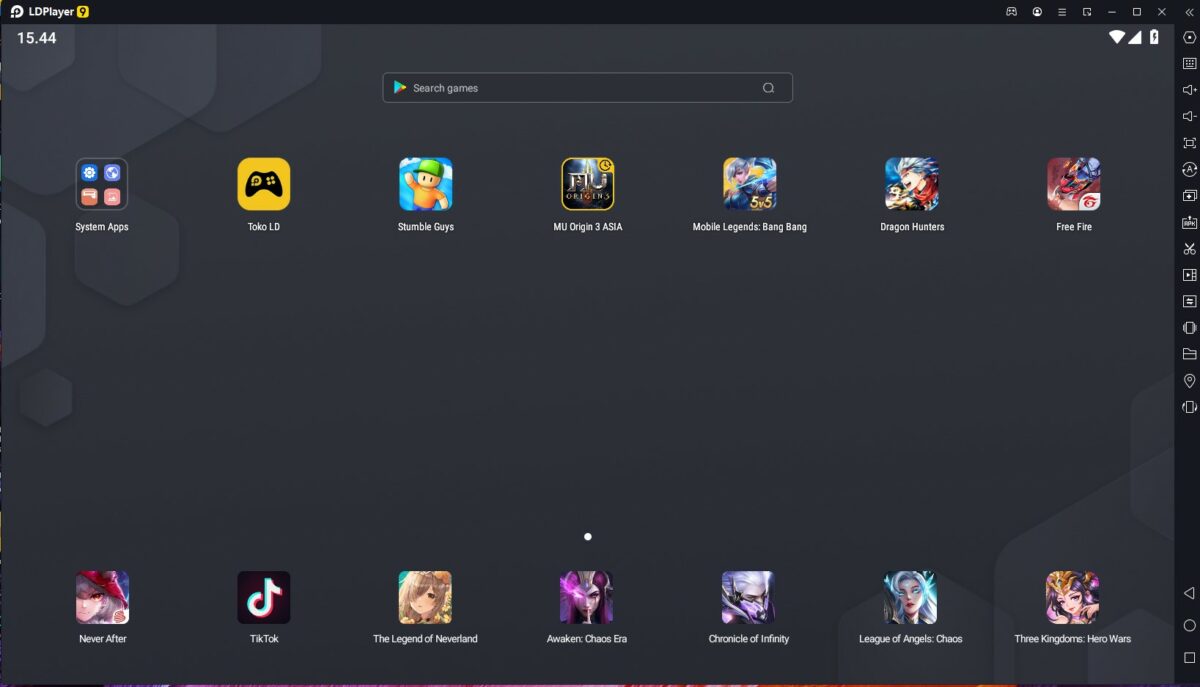Open the multi-instance window-plus icon

tap(1189, 196)
